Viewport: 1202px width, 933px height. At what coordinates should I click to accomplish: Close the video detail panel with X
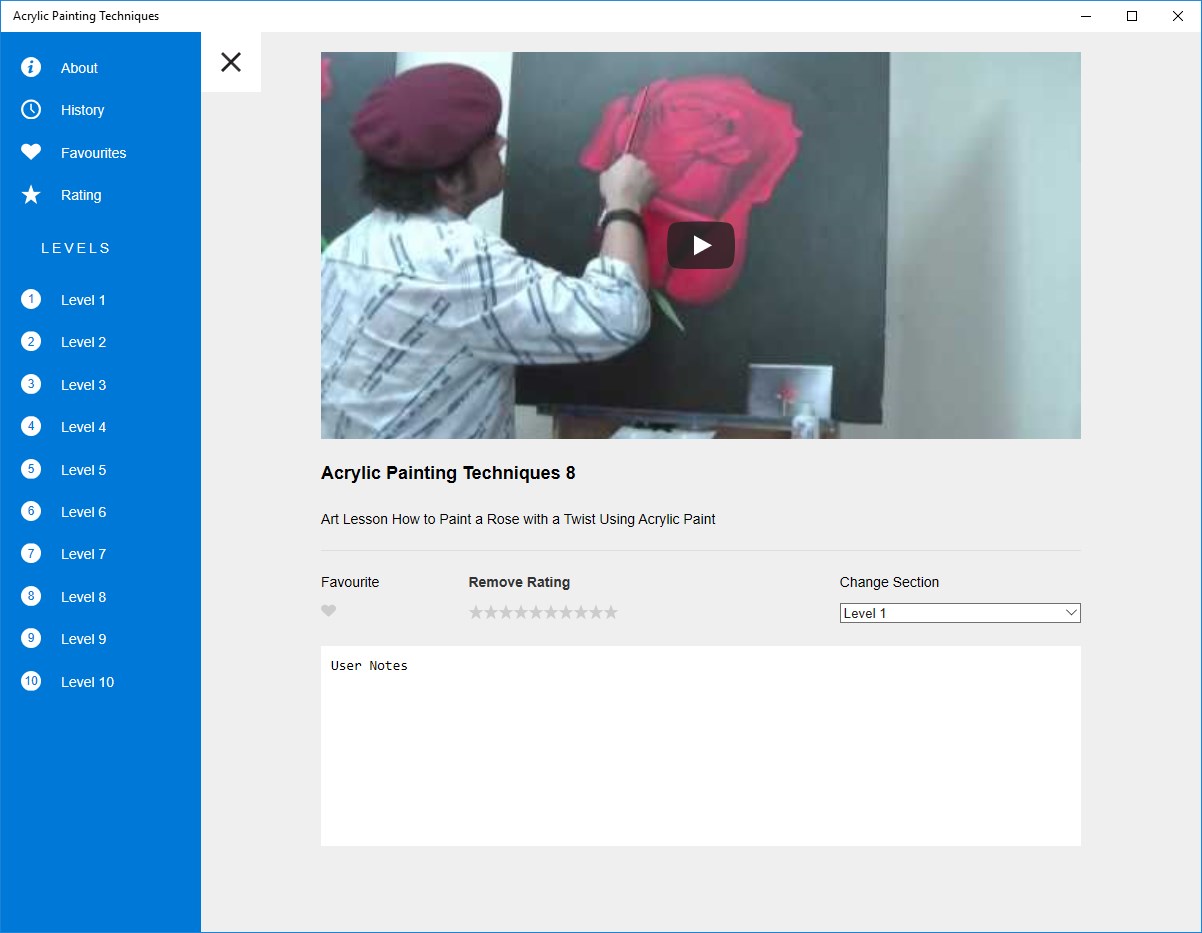click(231, 62)
